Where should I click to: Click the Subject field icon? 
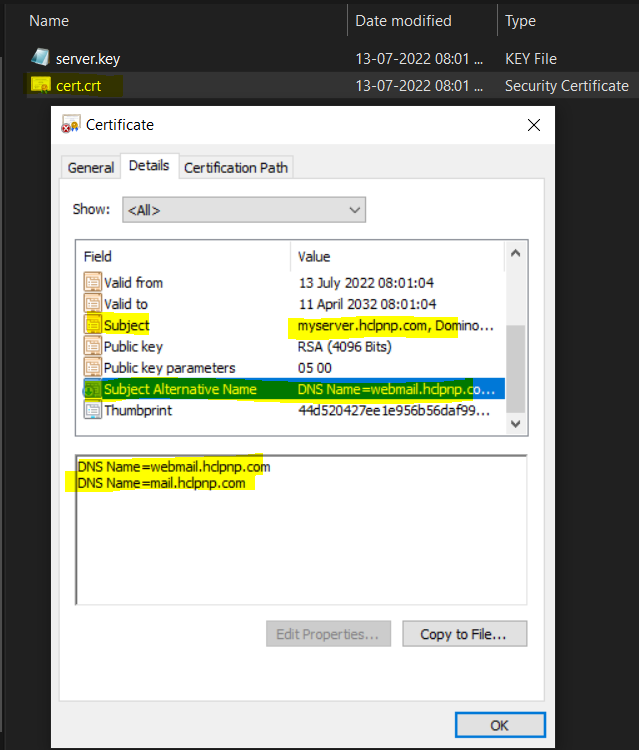point(93,326)
